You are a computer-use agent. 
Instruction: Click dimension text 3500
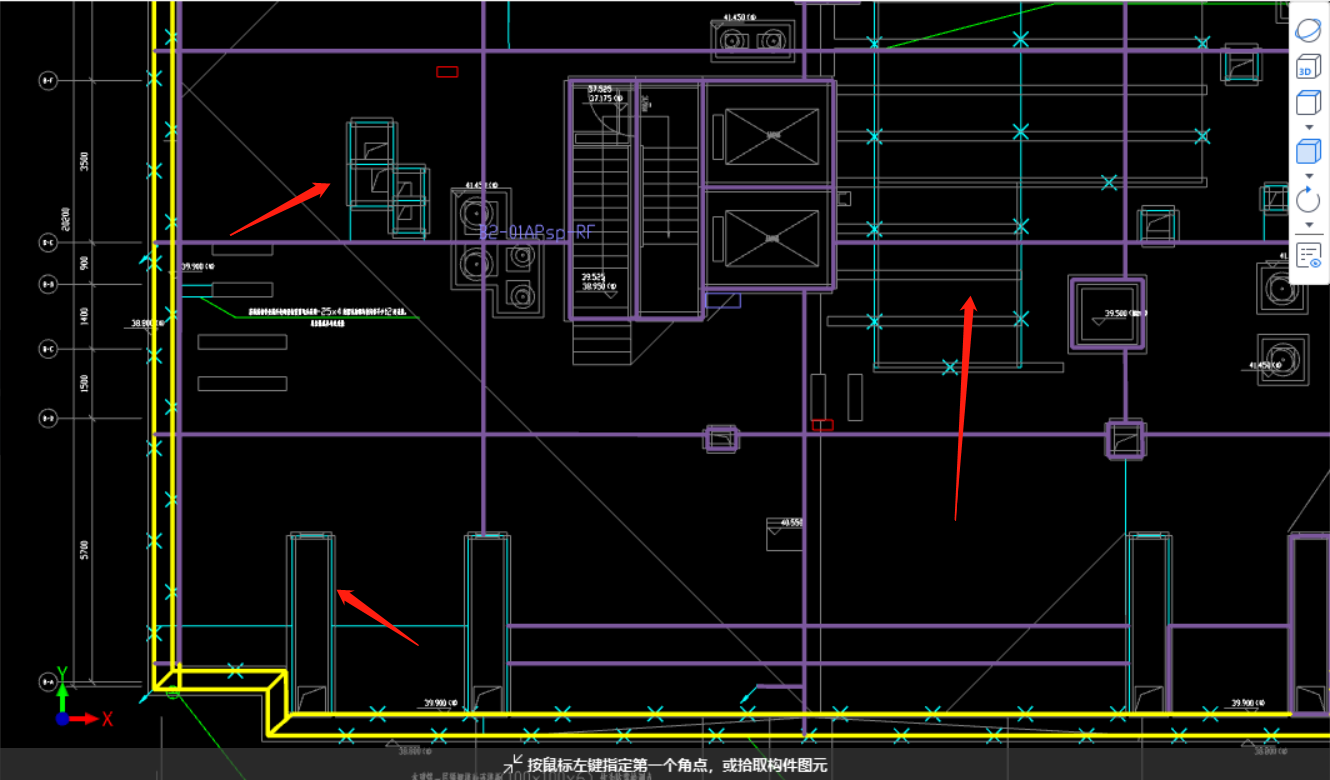(85, 161)
